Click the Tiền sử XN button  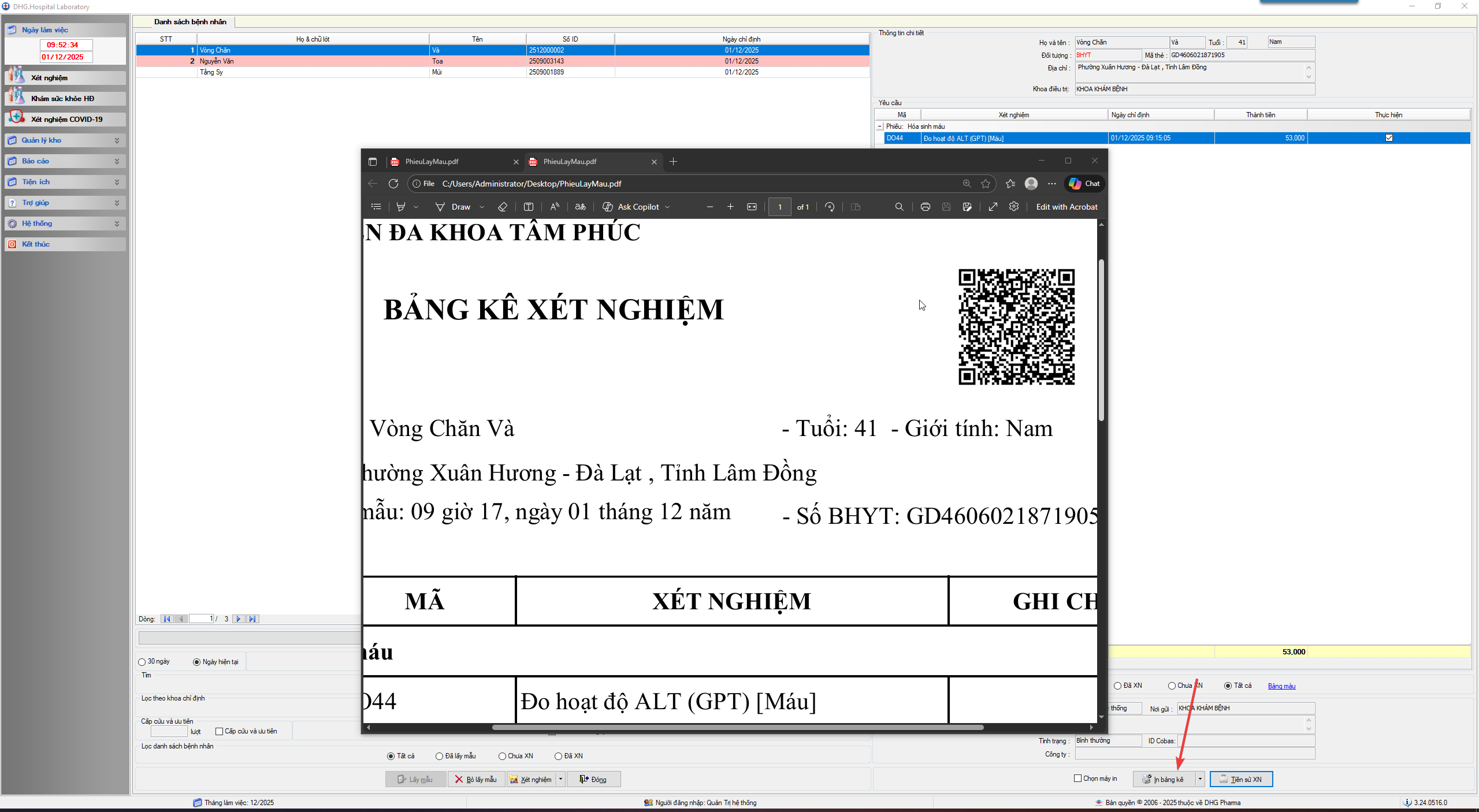click(1241, 779)
